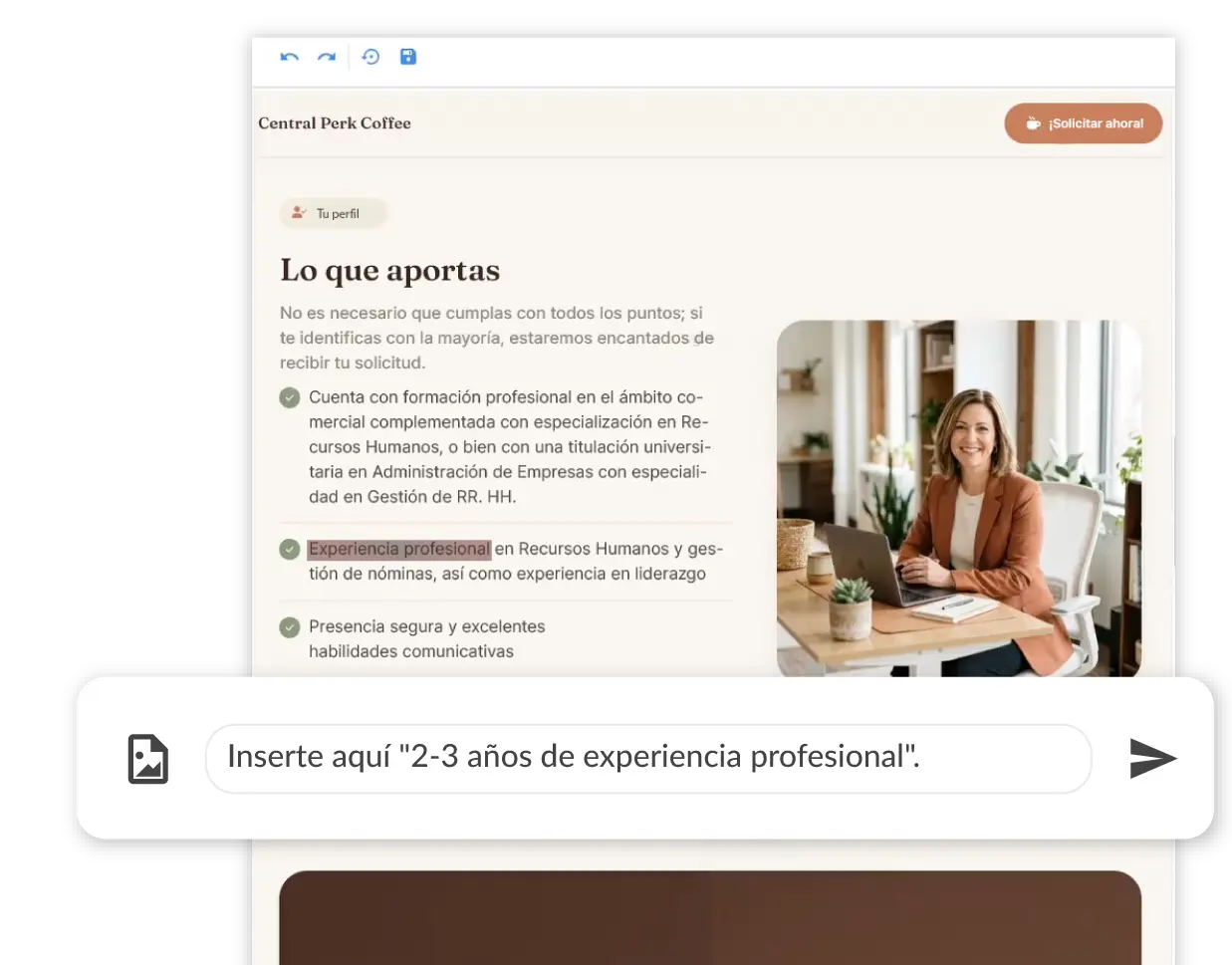The width and height of the screenshot is (1232, 965).
Task: Click the redo arrow icon
Action: (327, 57)
